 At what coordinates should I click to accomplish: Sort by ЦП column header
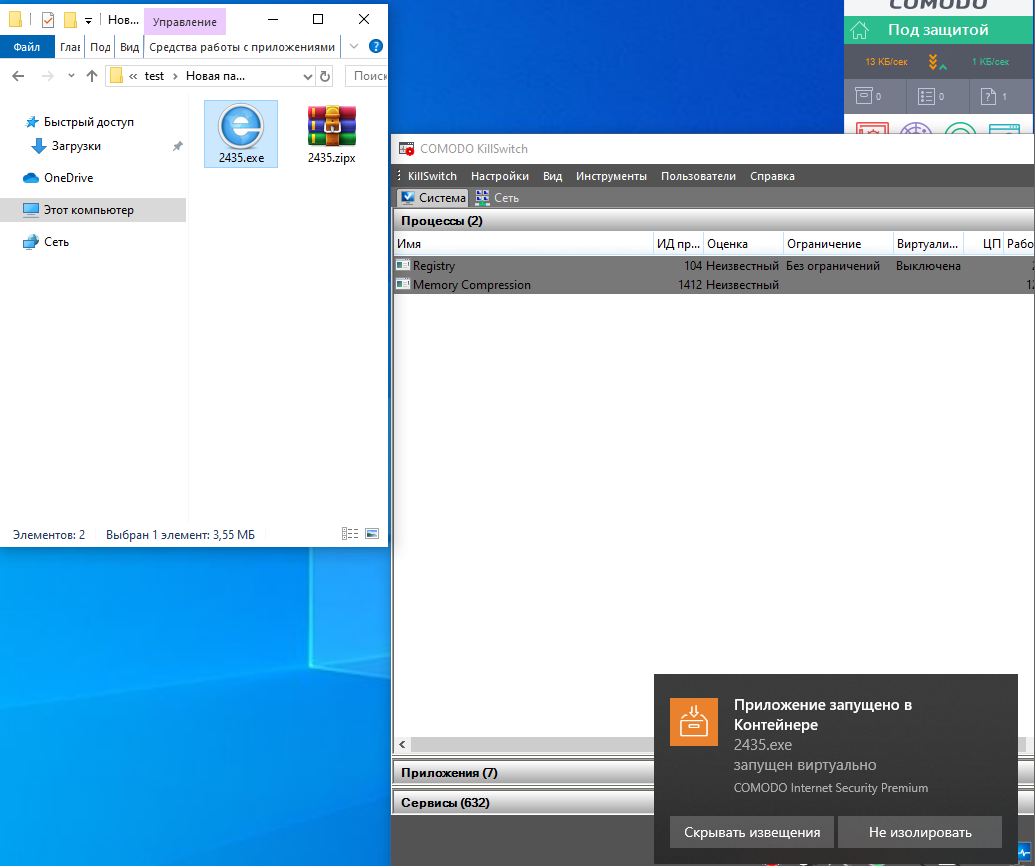coord(984,244)
